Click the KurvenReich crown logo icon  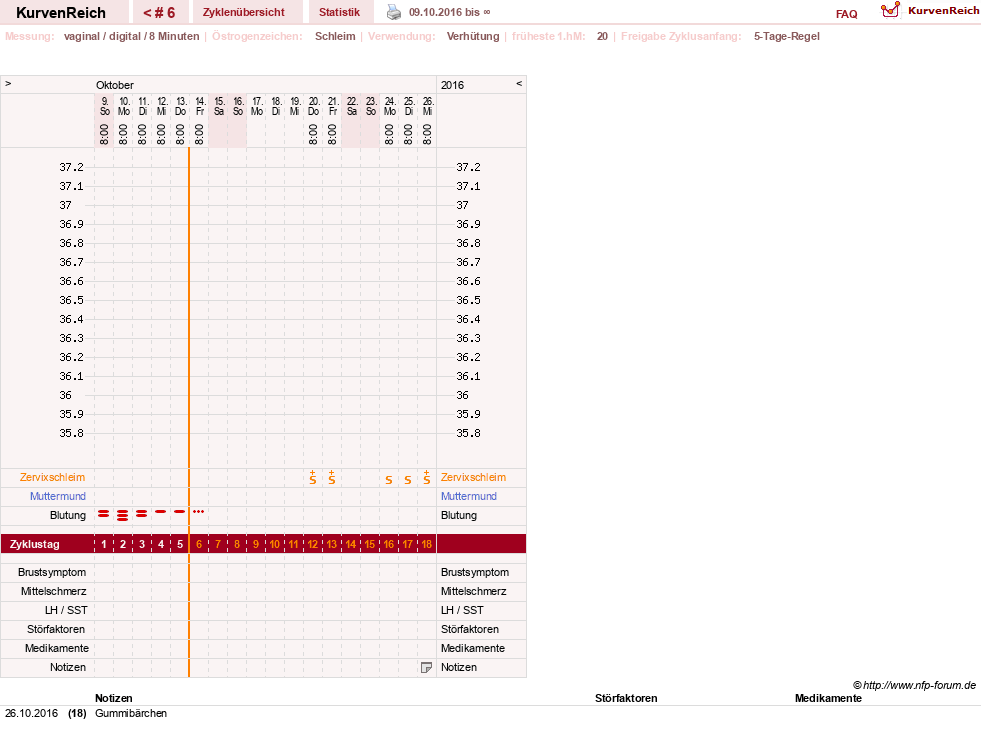pyautogui.click(x=890, y=10)
